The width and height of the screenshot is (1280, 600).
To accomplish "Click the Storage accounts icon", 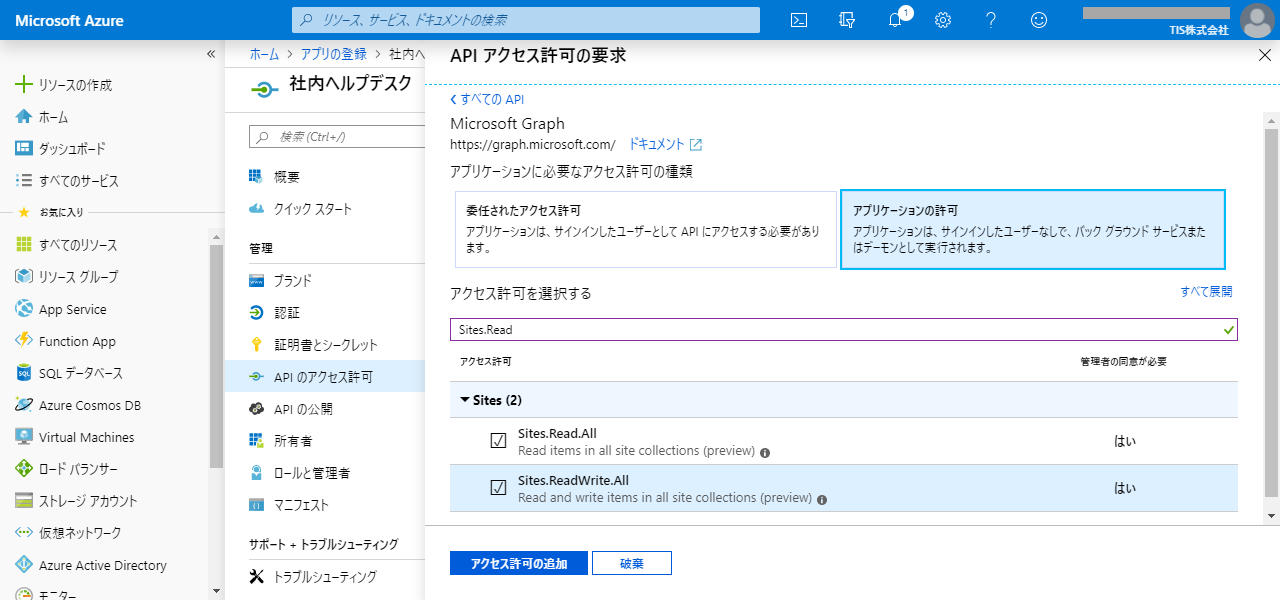I will tap(24, 501).
